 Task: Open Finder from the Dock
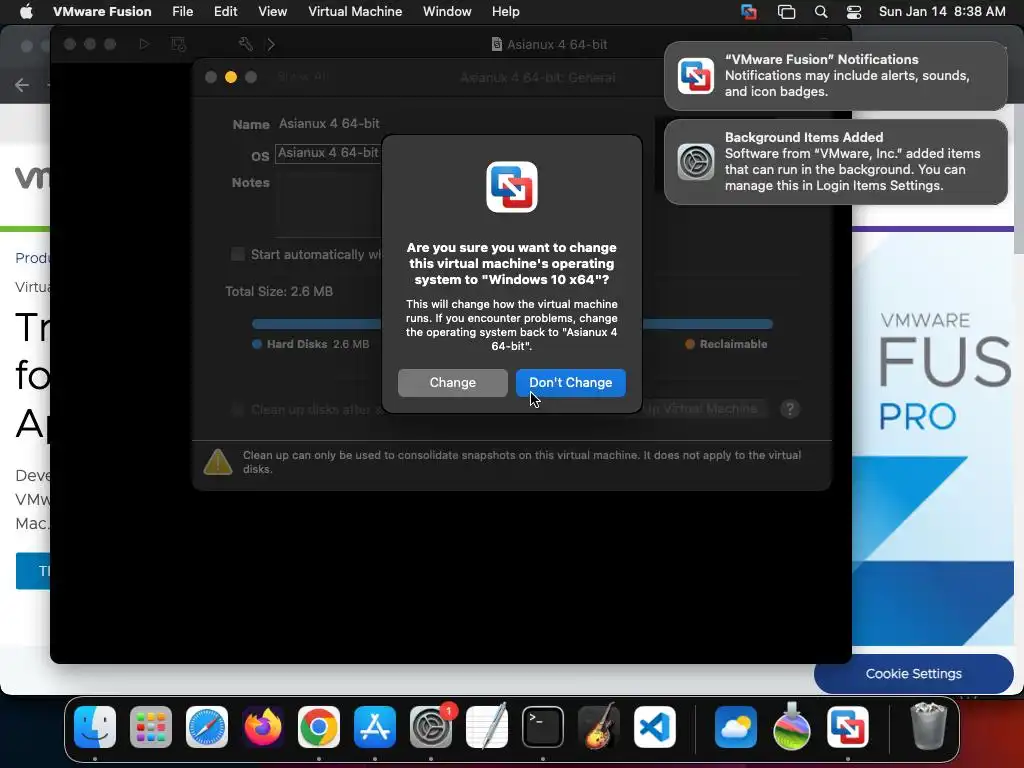(95, 727)
